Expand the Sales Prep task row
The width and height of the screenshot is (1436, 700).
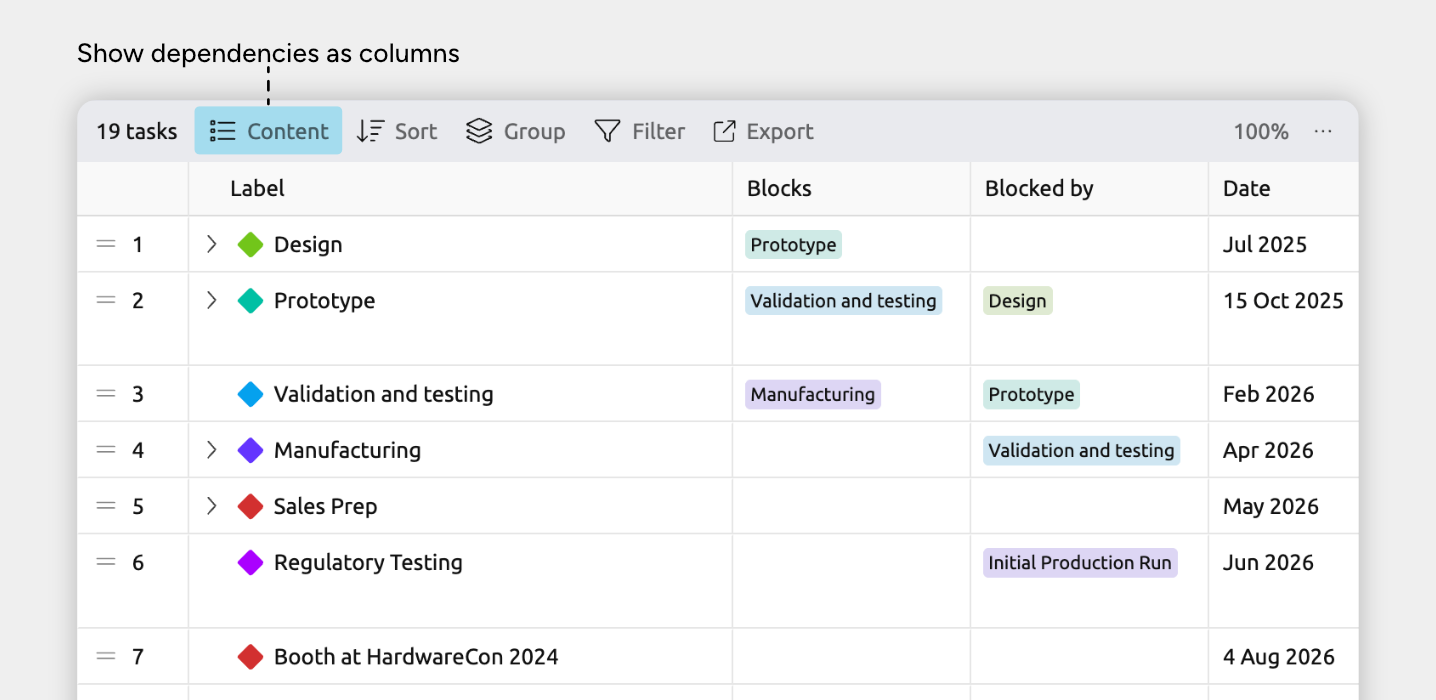coord(211,506)
